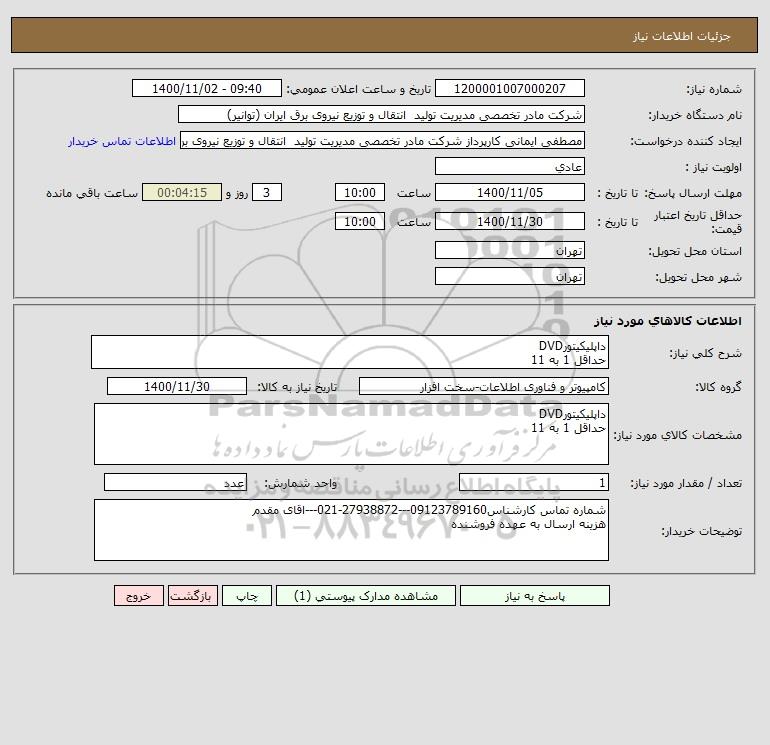Click goods need date field next to تاریخ نیاز به کالا

[x=177, y=386]
